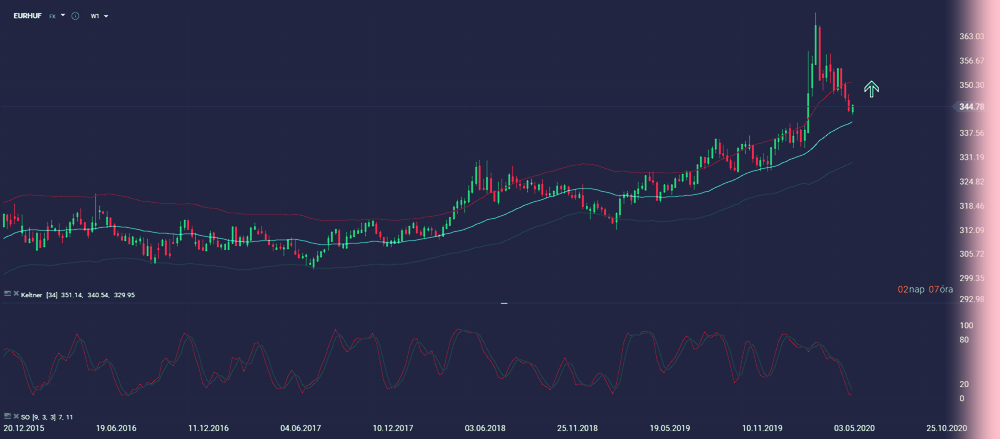Click the white up arrow marker
This screenshot has width=1000, height=439.
[x=871, y=89]
